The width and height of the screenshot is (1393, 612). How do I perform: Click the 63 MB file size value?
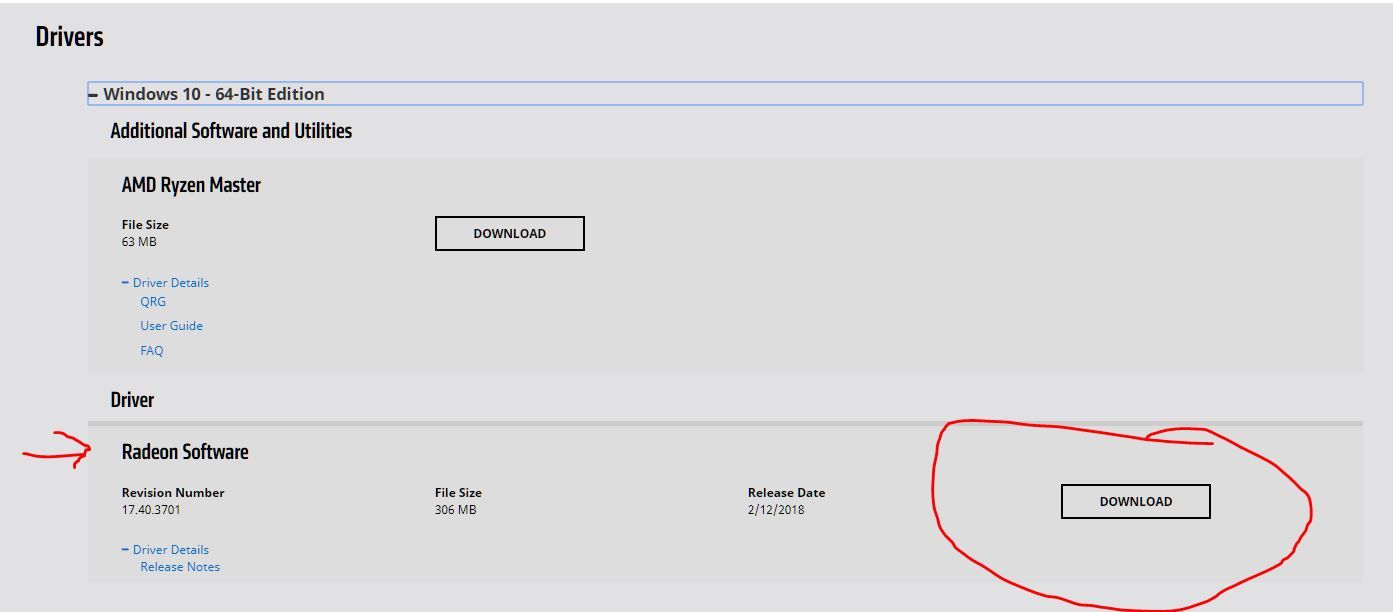pyautogui.click(x=139, y=242)
